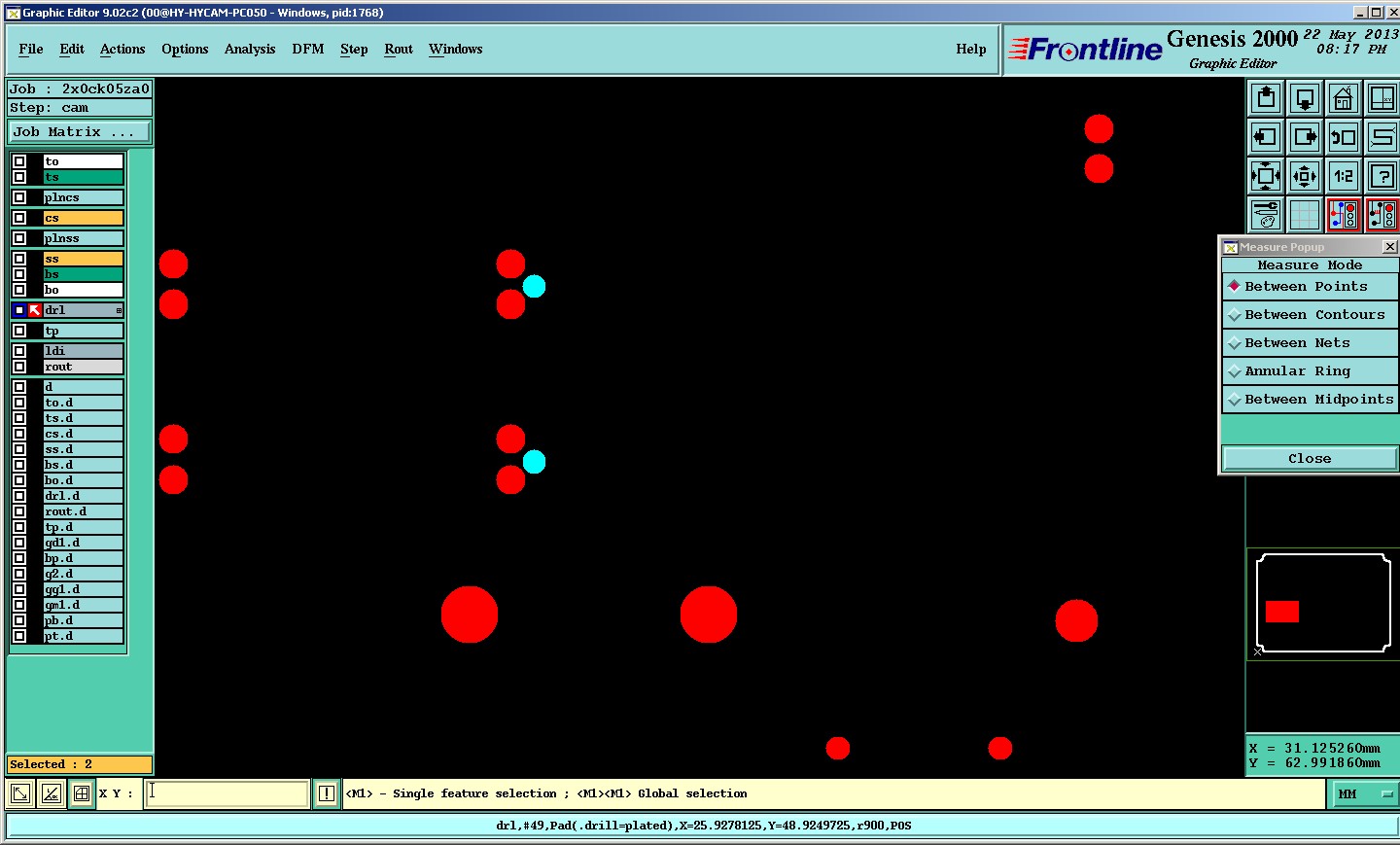The image size is (1400, 845).
Task: Select Between Midpoints measure mode
Action: (1310, 400)
